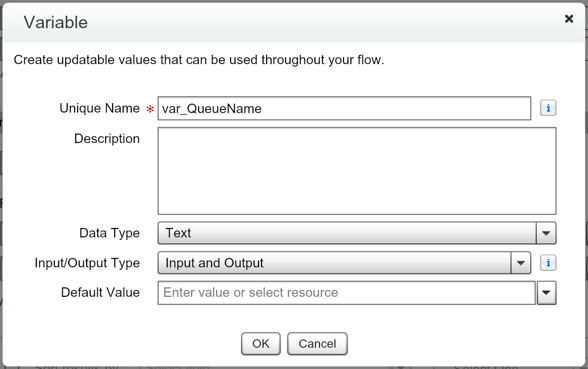Click the info icon beside Unique Name
The height and width of the screenshot is (369, 588).
[548, 108]
